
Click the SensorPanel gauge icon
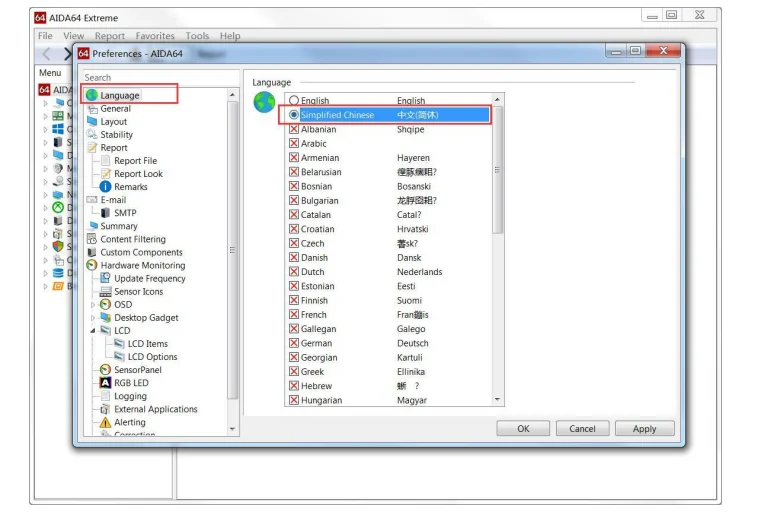click(105, 370)
